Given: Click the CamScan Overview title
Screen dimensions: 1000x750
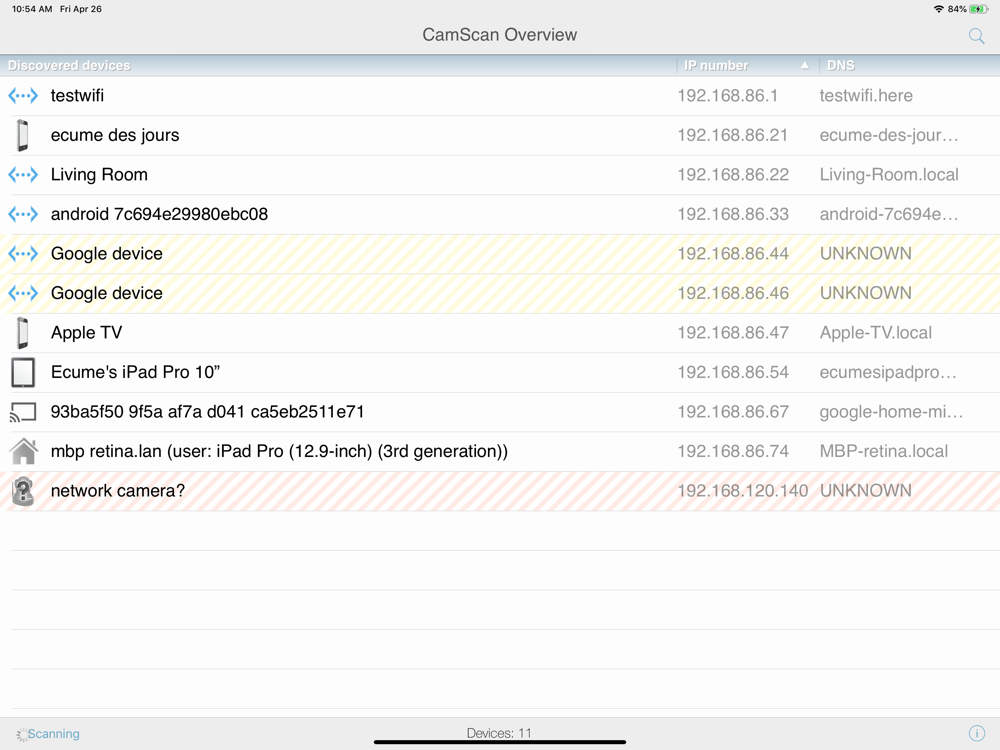Looking at the screenshot, I should tap(499, 34).
